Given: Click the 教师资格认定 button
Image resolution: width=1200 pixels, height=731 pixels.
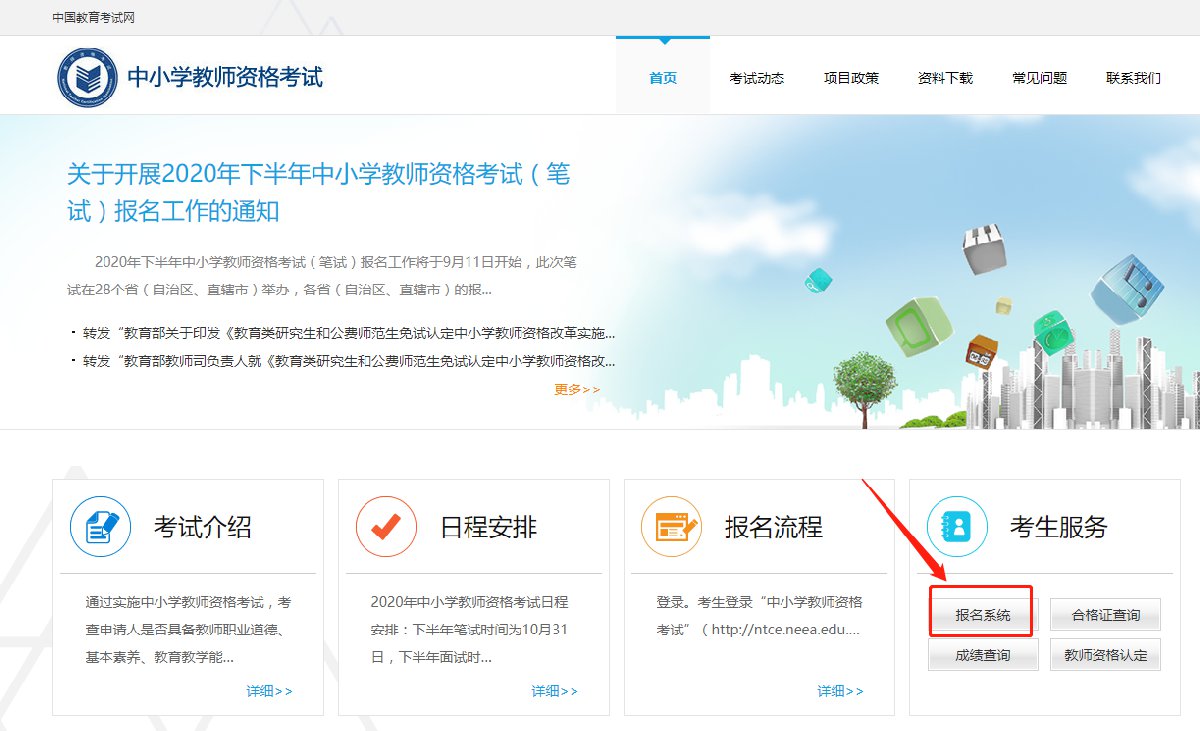Looking at the screenshot, I should [1105, 655].
